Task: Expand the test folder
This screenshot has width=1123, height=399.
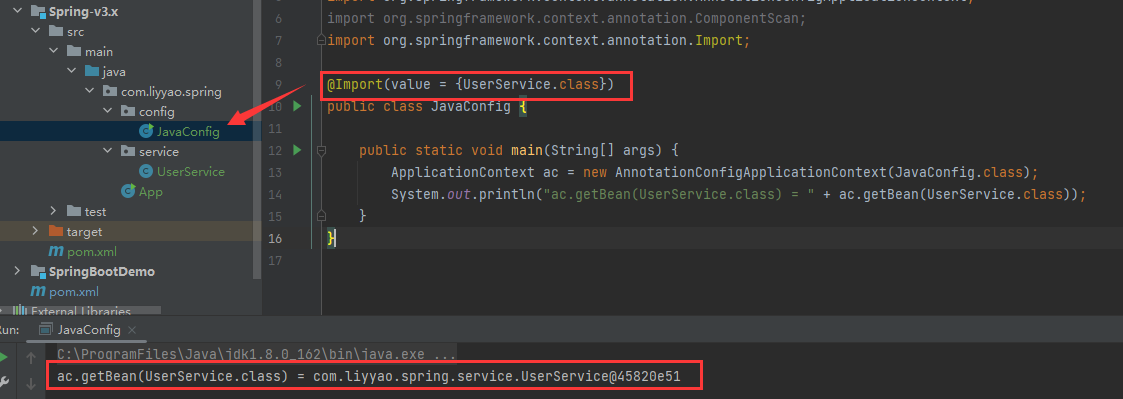Action: (54, 211)
